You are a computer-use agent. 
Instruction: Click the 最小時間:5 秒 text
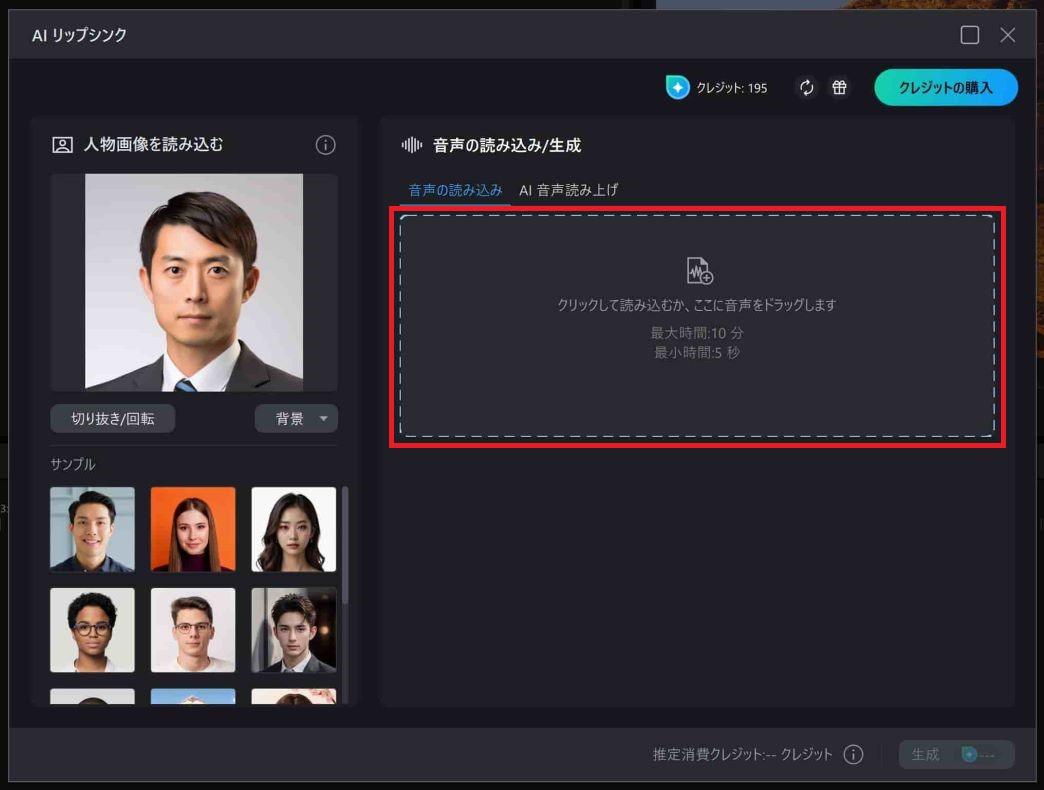tap(697, 353)
